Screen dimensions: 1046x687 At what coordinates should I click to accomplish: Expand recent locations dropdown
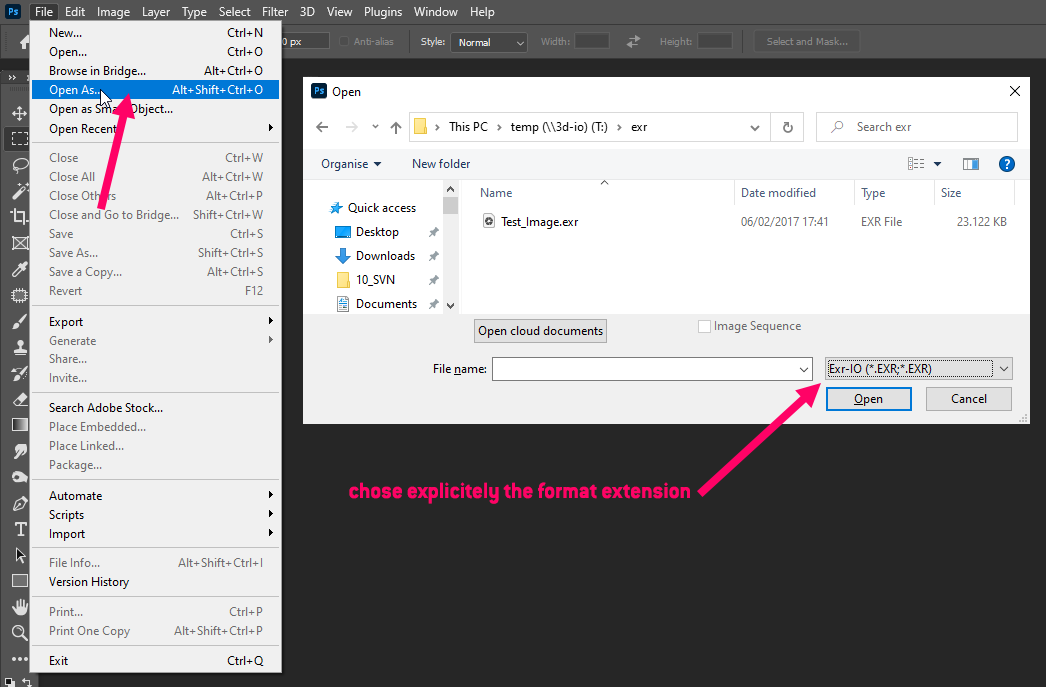pos(375,127)
